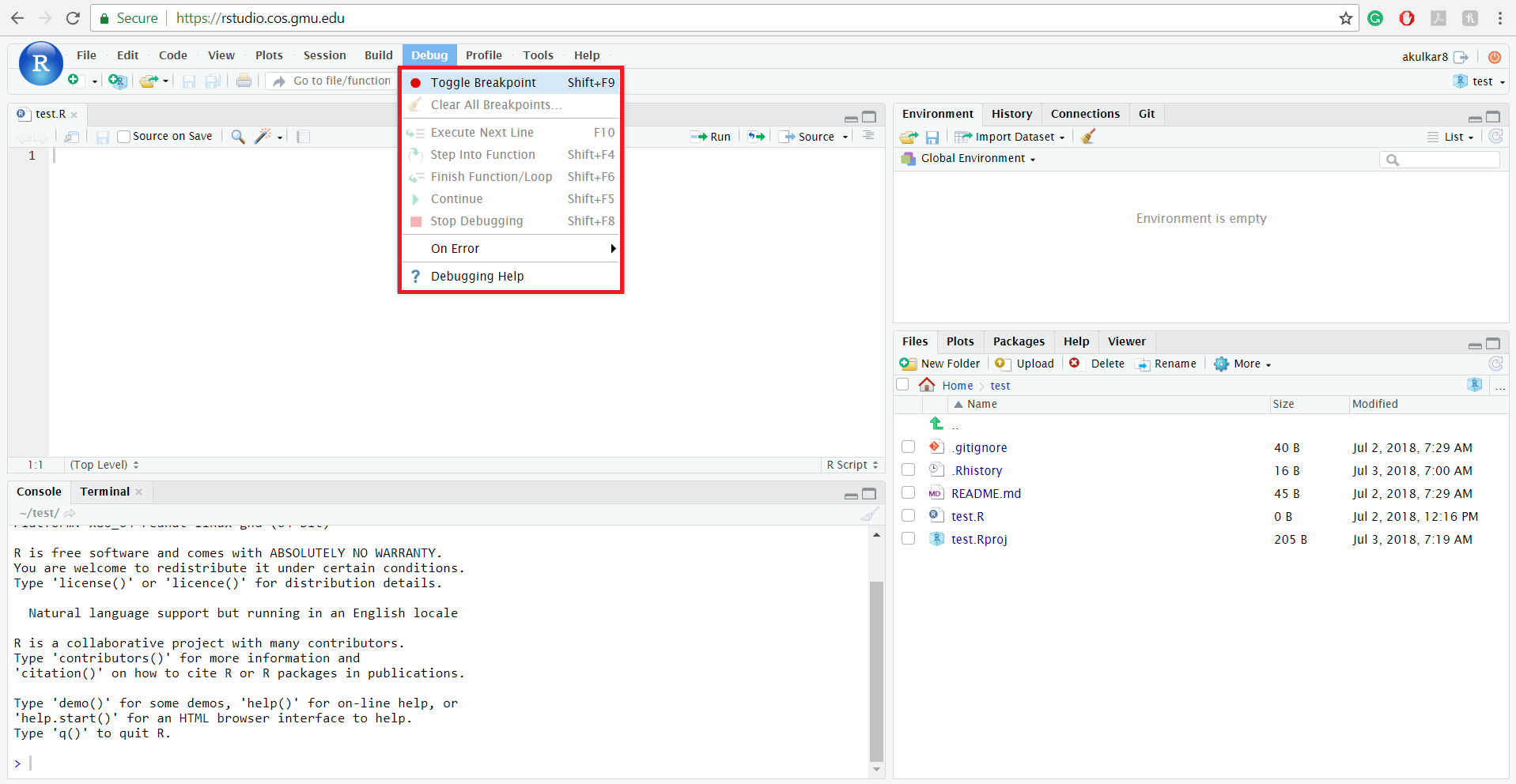Click the browser address bar
Image resolution: width=1516 pixels, height=784 pixels.
(724, 18)
